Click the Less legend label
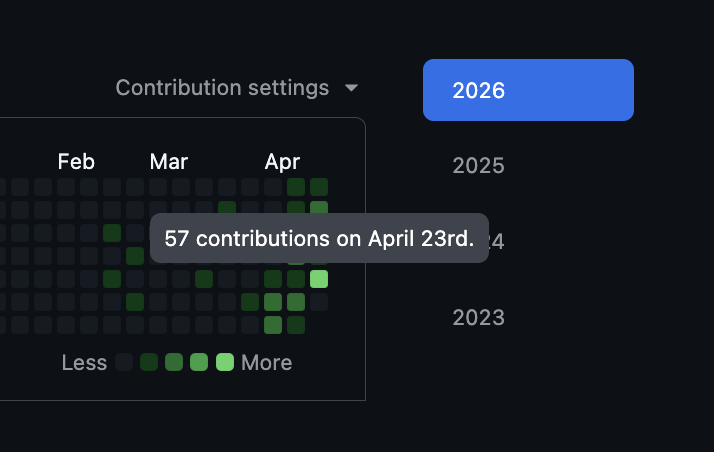 pyautogui.click(x=84, y=363)
